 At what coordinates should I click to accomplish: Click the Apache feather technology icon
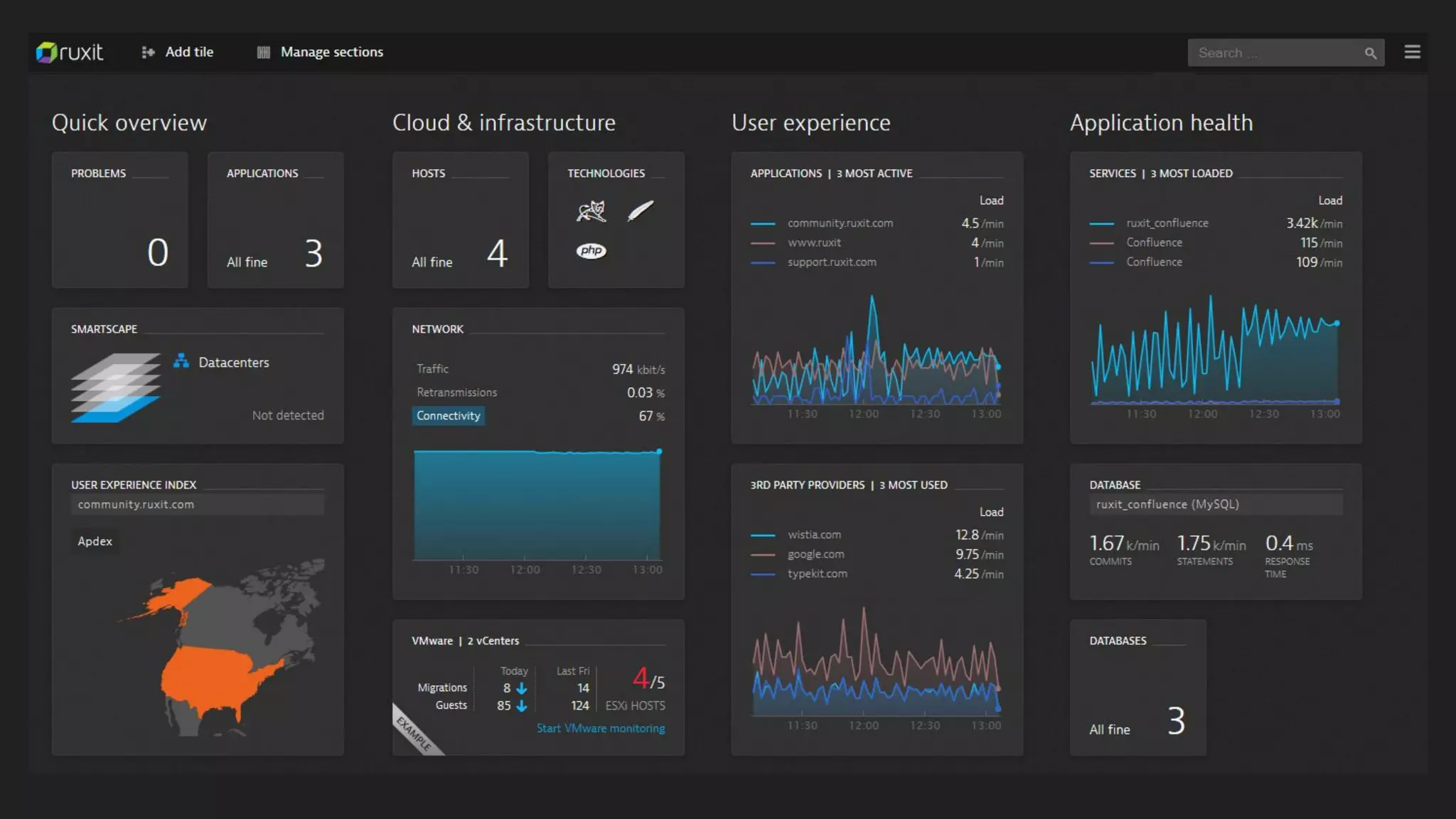pyautogui.click(x=640, y=210)
